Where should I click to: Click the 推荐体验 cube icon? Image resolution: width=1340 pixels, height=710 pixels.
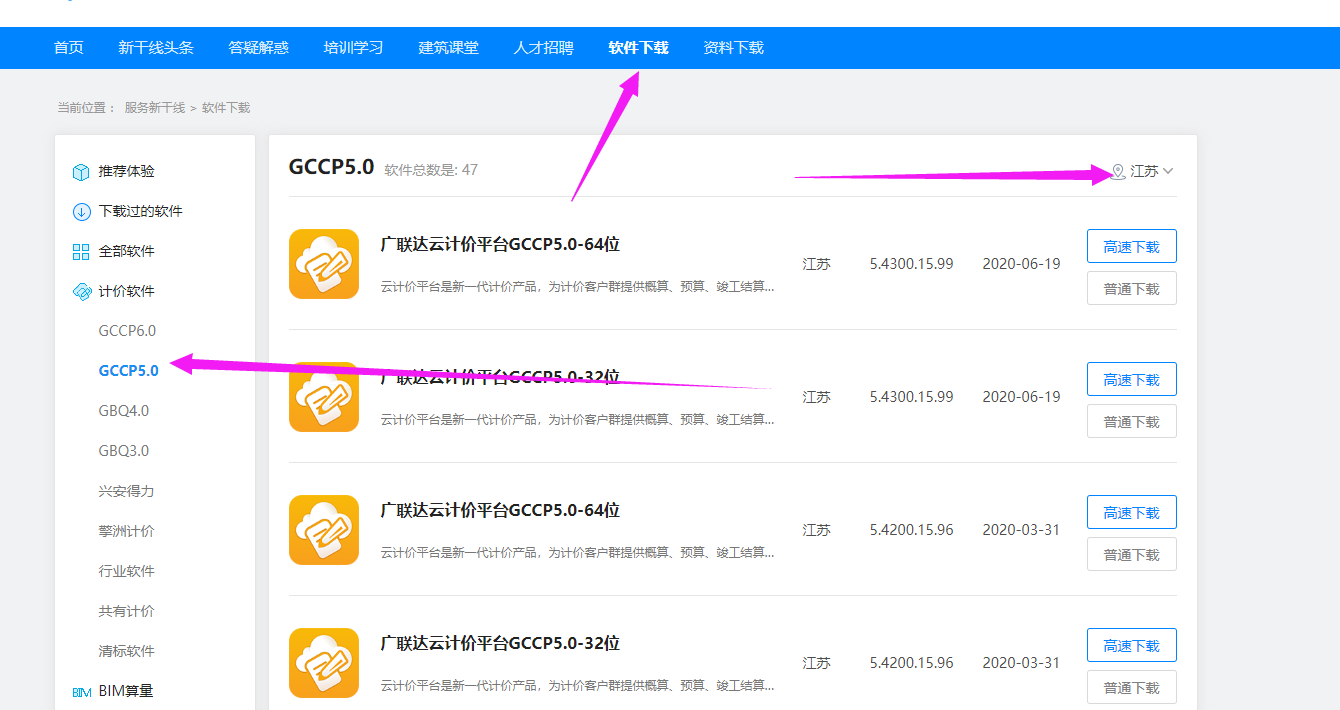click(x=82, y=172)
